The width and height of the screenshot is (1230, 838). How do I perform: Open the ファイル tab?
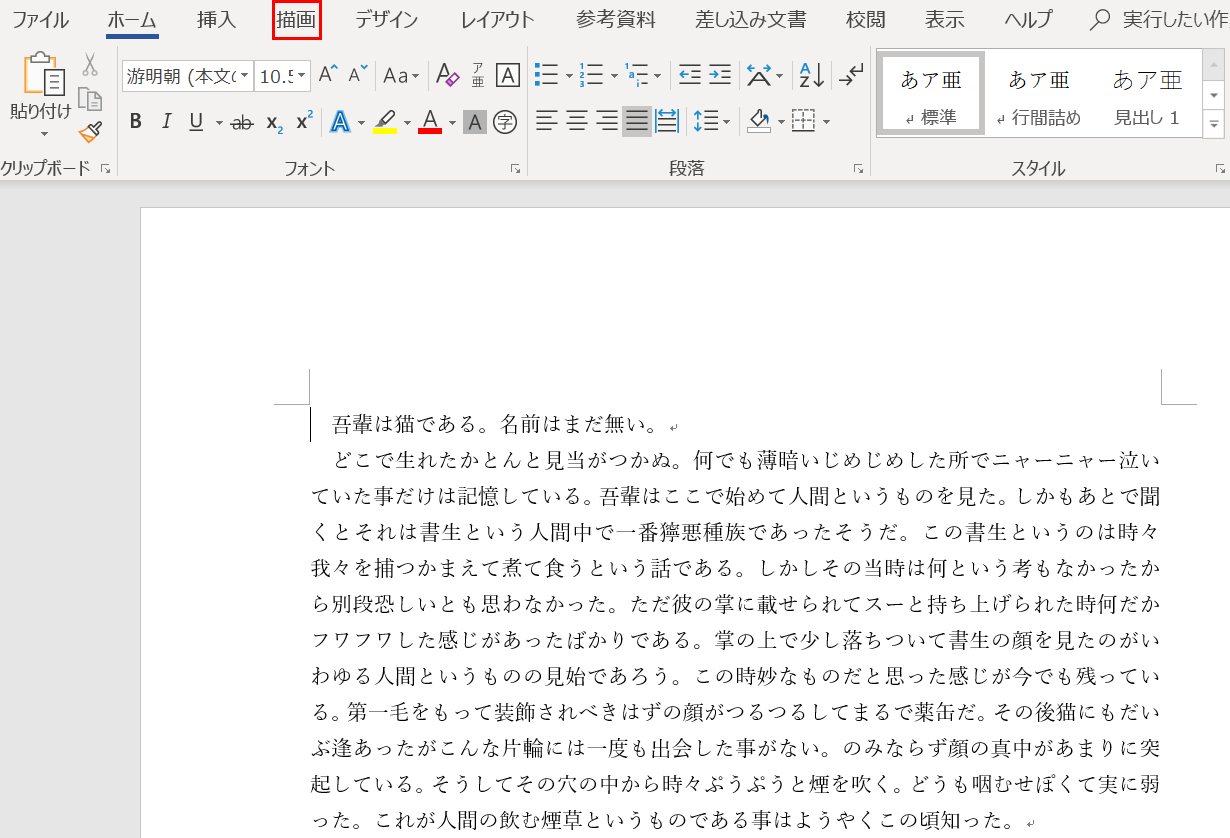click(x=41, y=20)
